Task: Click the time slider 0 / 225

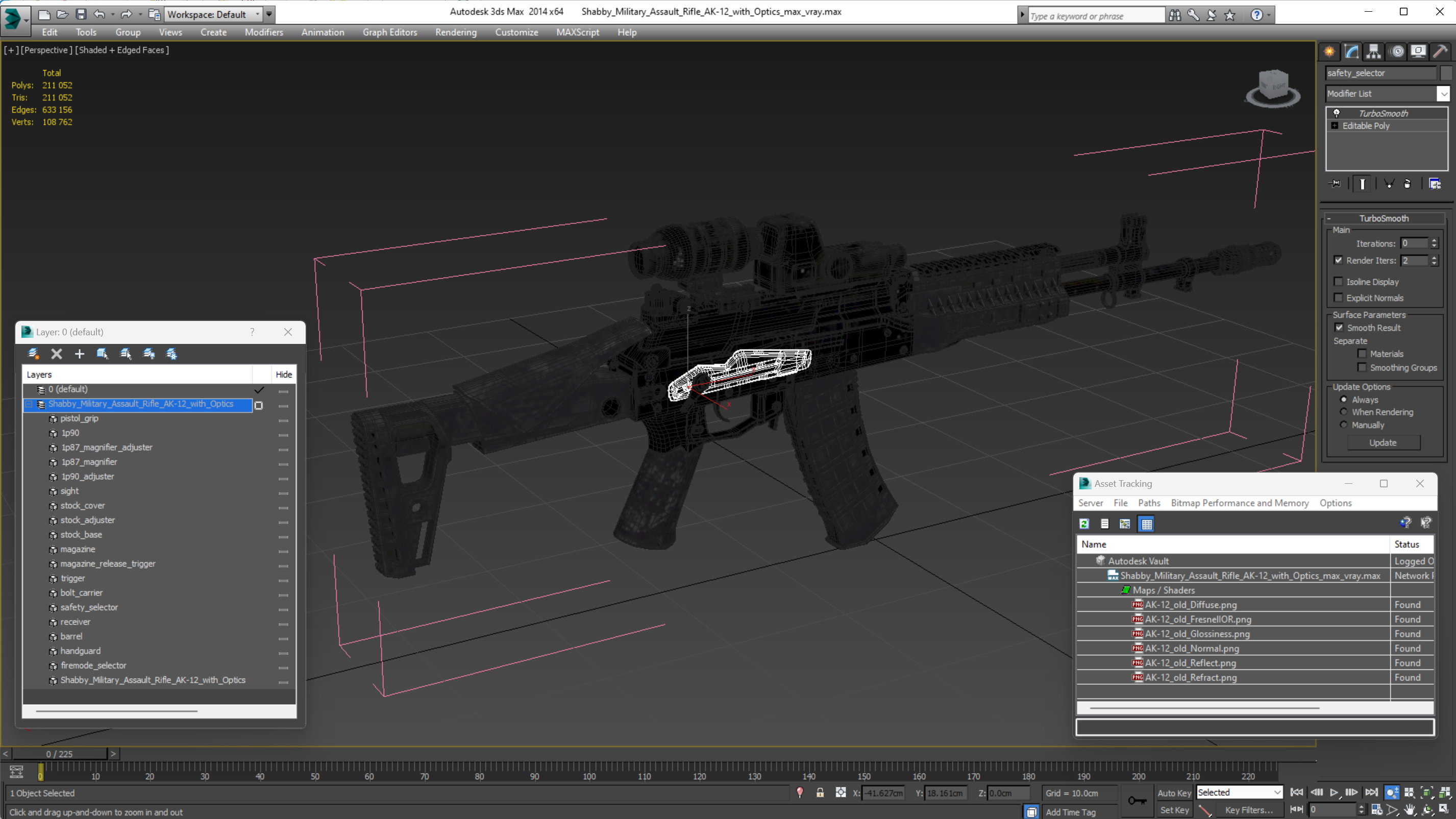Action: point(59,754)
